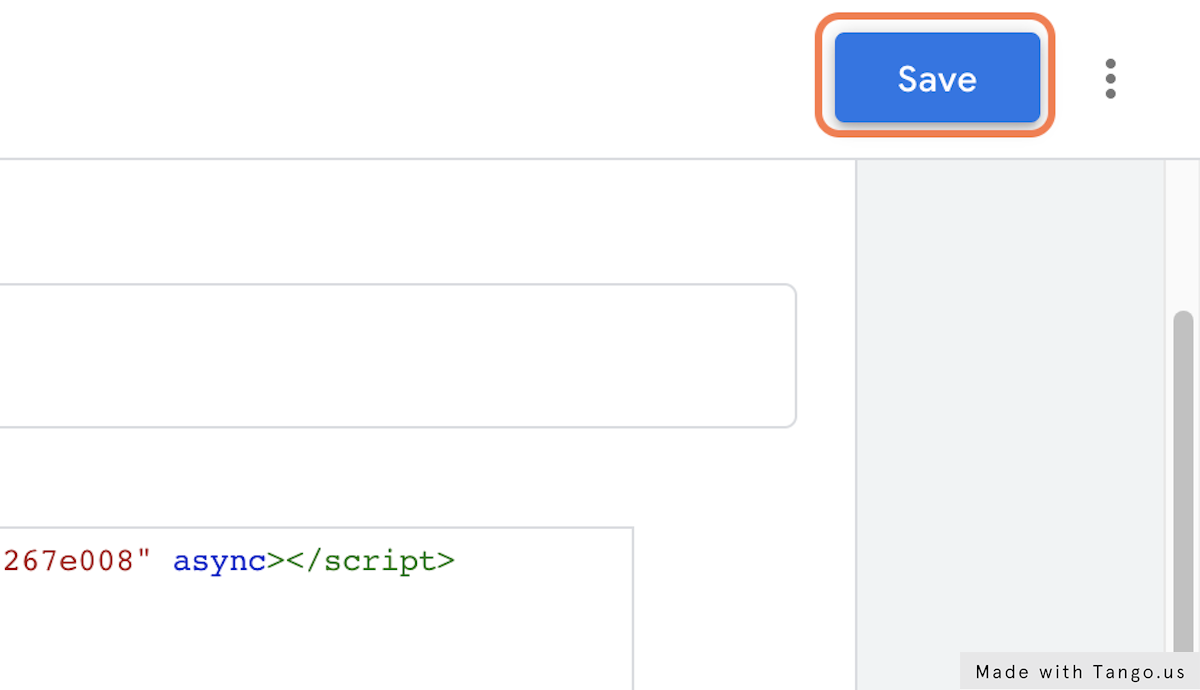Click inside the empty tag name field
The width and height of the screenshot is (1200, 690).
click(398, 356)
